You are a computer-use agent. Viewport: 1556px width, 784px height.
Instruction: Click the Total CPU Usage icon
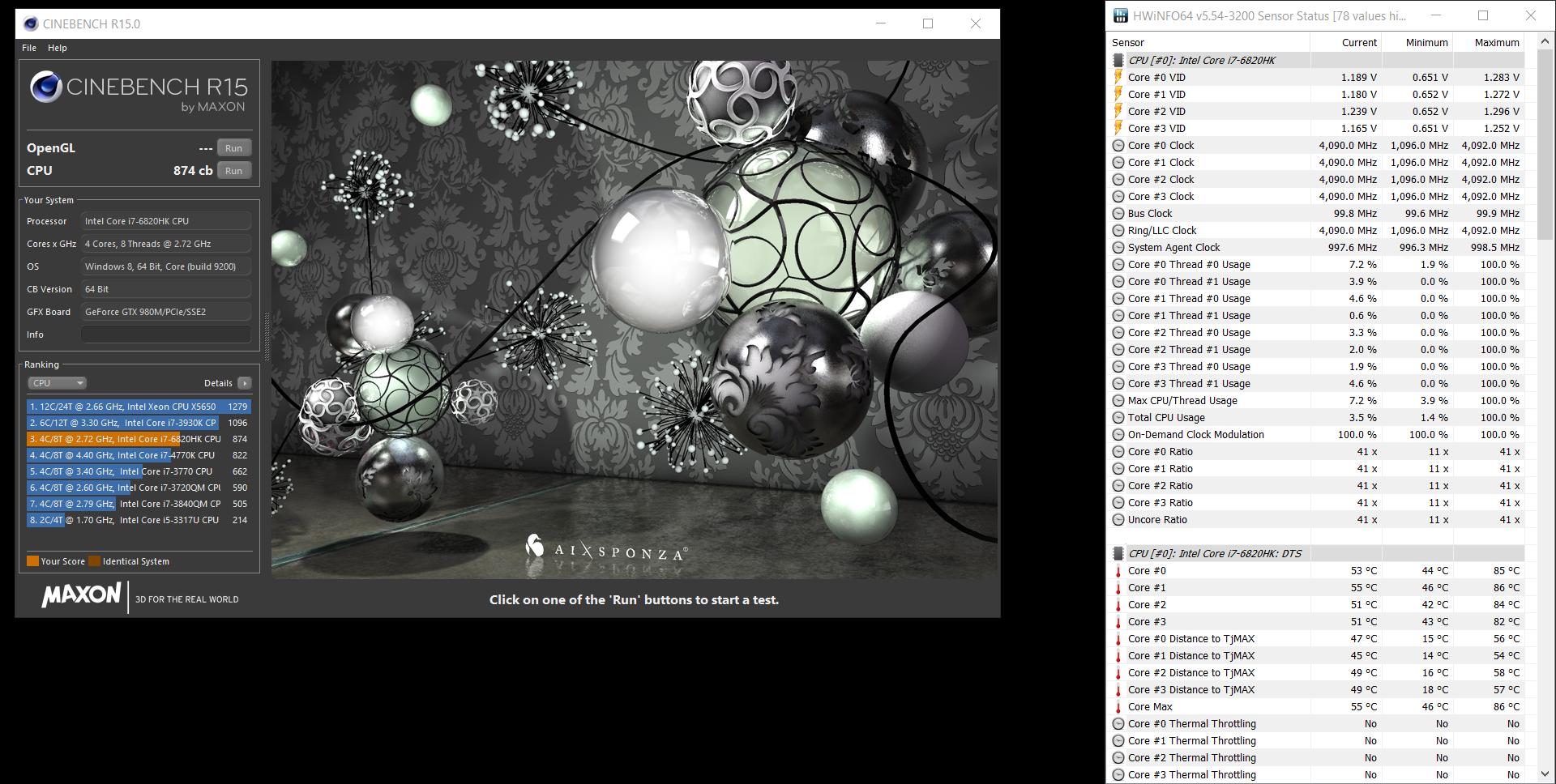point(1118,418)
